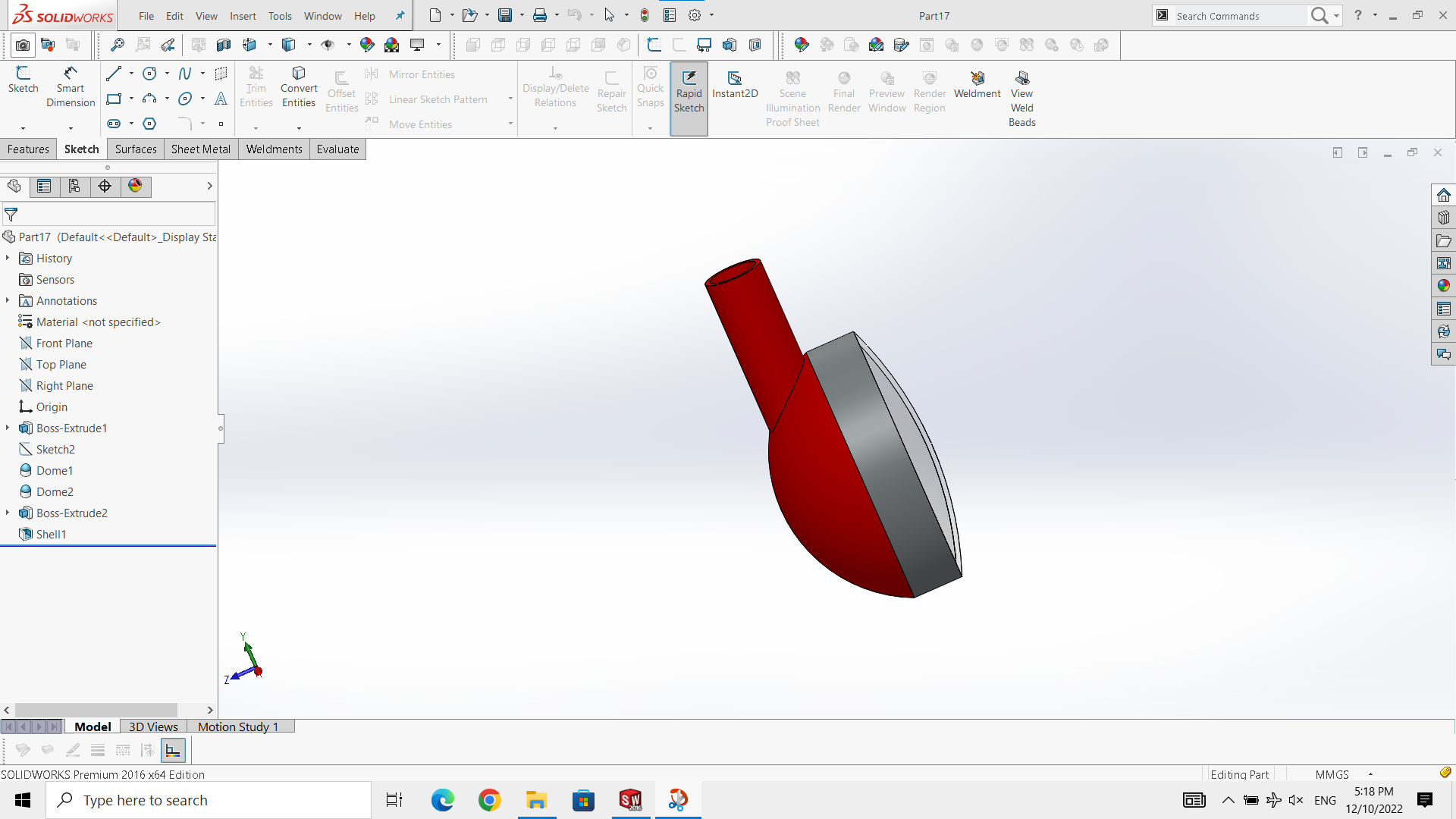Open the DimXpertManager tab
Screen dimensions: 1456x819
pyautogui.click(x=105, y=187)
